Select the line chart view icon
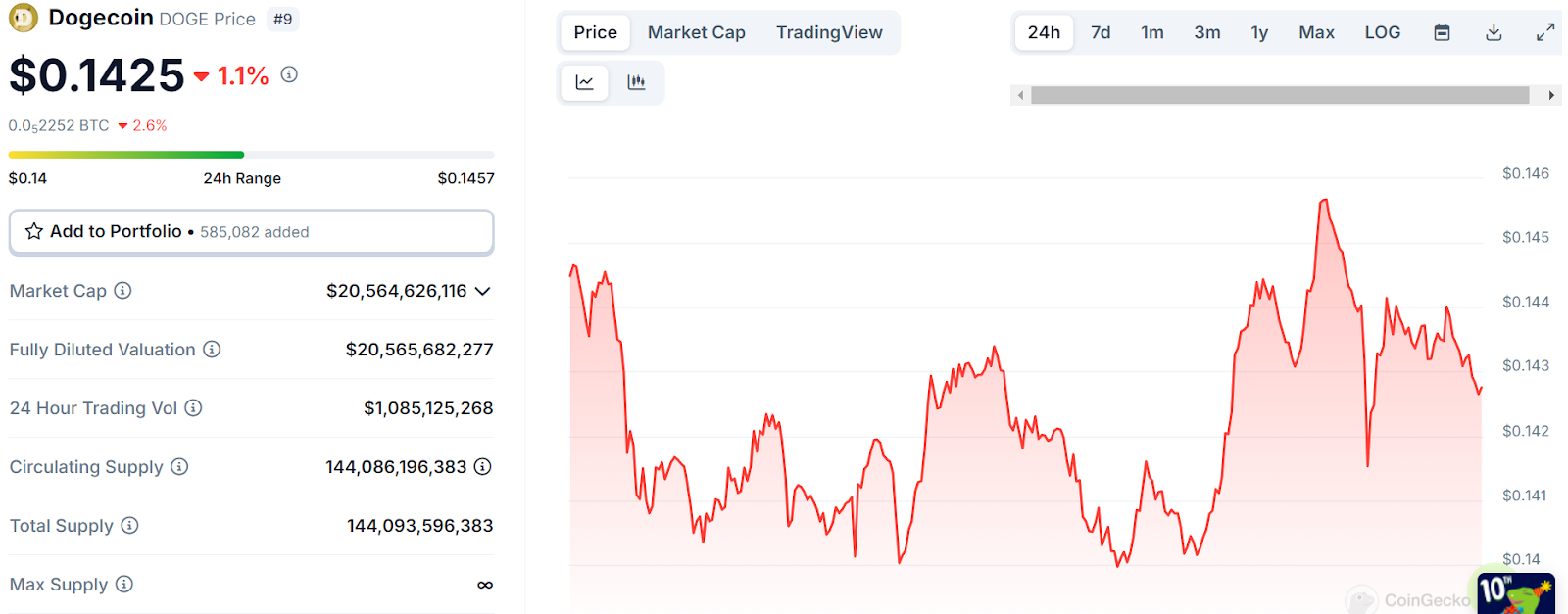Screen dimensions: 1568x614 [585, 82]
